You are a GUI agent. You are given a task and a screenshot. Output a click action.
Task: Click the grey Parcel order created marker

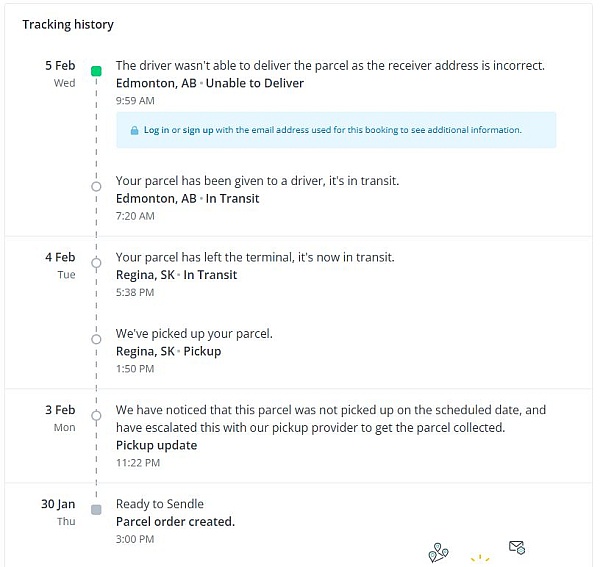coord(96,510)
